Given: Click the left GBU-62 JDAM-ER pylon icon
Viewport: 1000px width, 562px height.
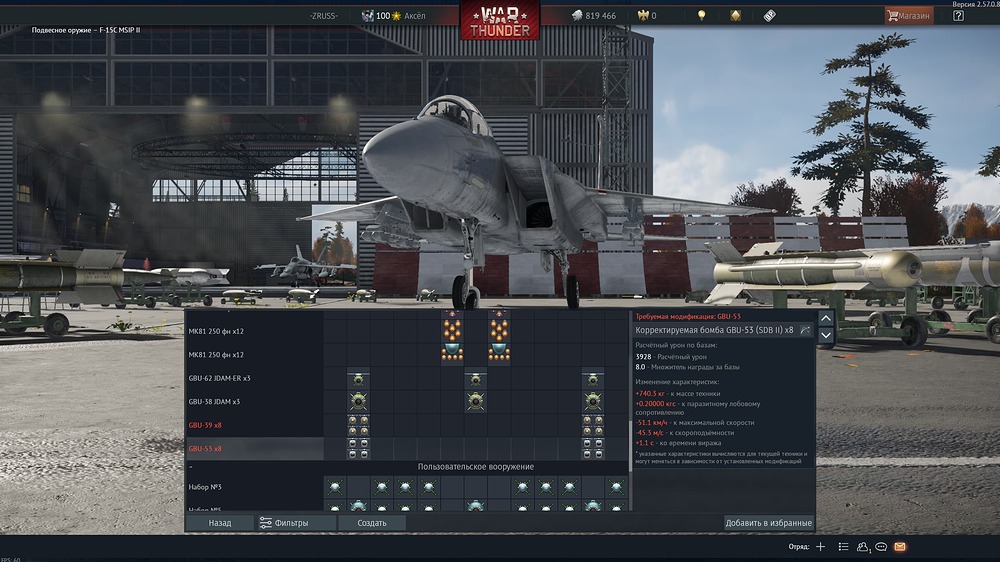Looking at the screenshot, I should (358, 380).
